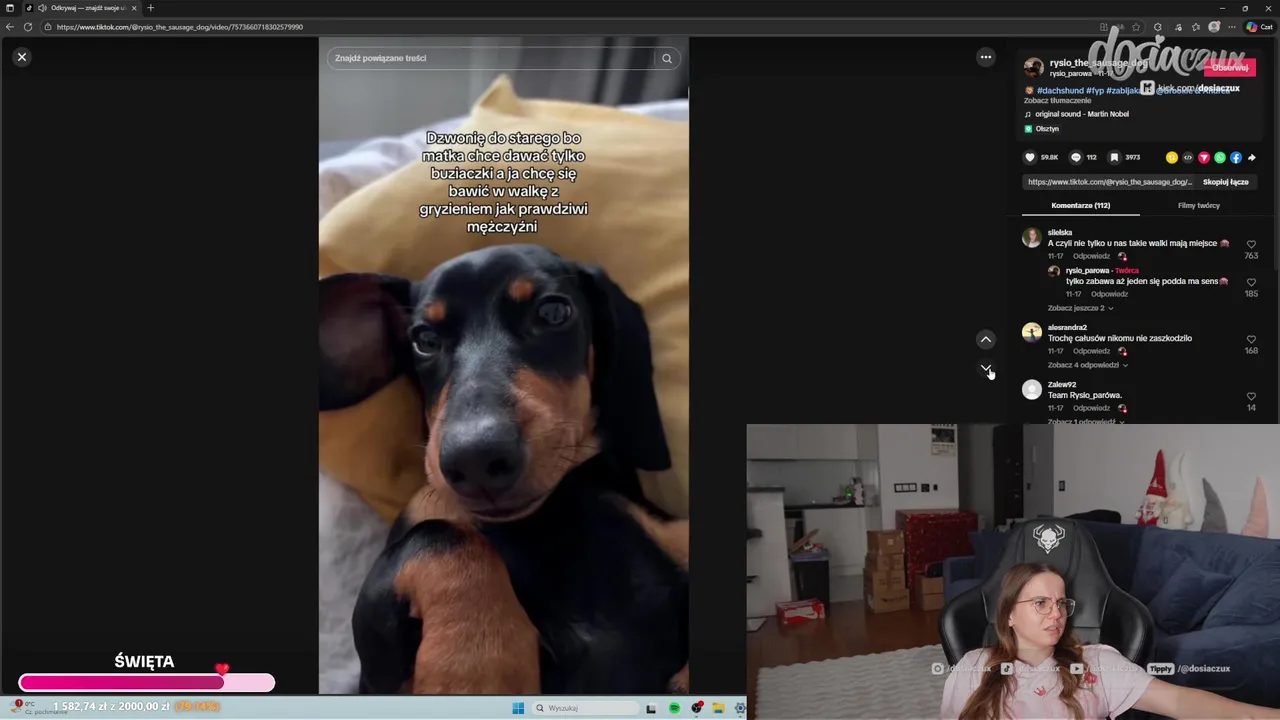This screenshot has width=1280, height=720.
Task: Open the tab actions menu icon
Action: 10,8
